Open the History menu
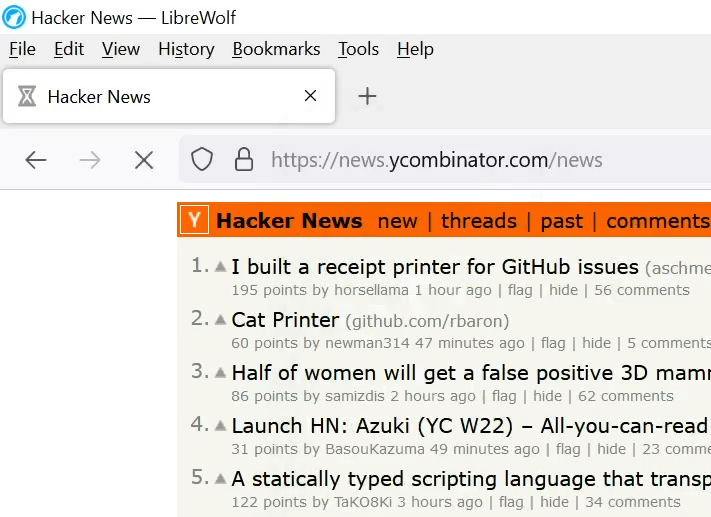This screenshot has height=517, width=711. coord(186,49)
